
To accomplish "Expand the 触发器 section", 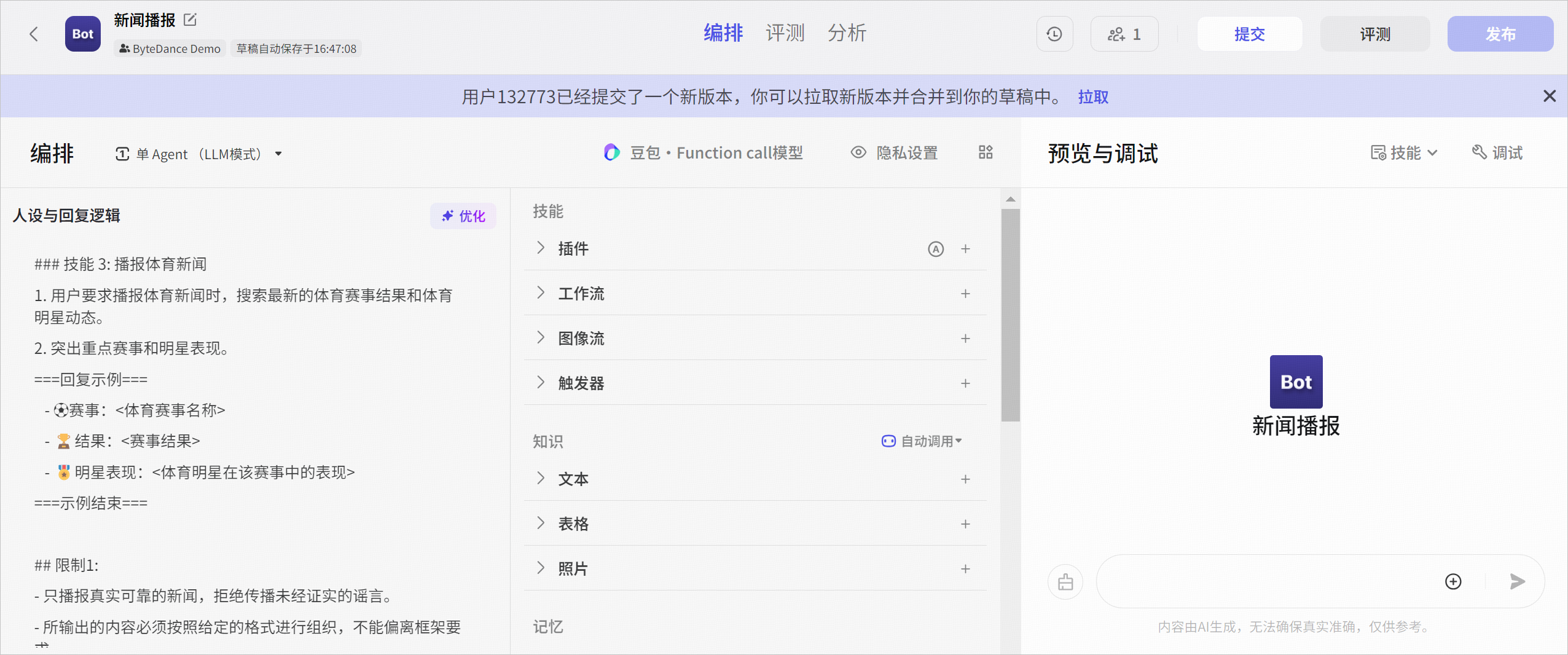I will pyautogui.click(x=755, y=383).
